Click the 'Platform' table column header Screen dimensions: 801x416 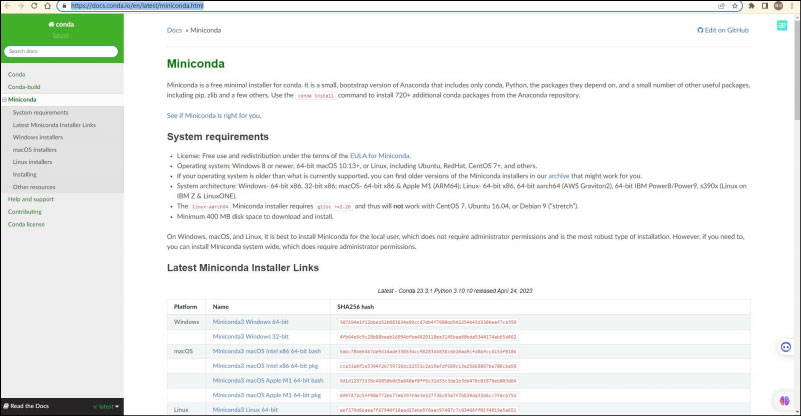click(185, 307)
